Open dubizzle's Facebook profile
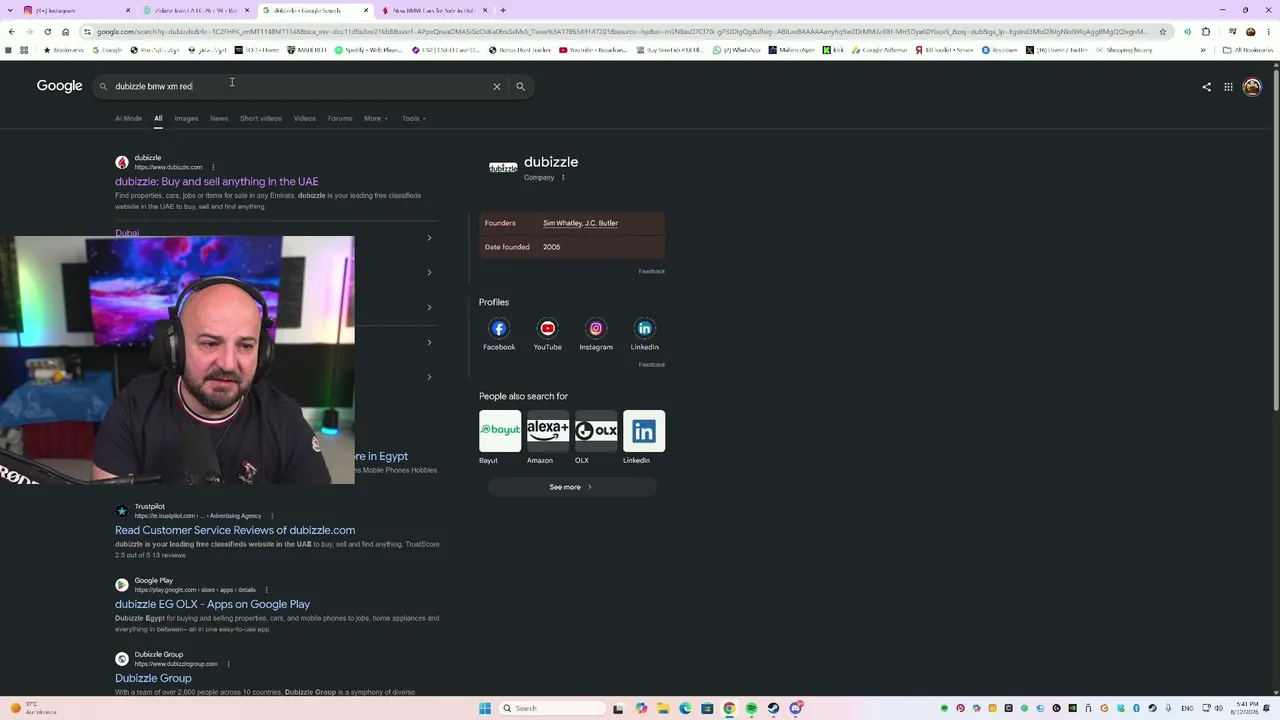The height and width of the screenshot is (720, 1280). [x=499, y=335]
